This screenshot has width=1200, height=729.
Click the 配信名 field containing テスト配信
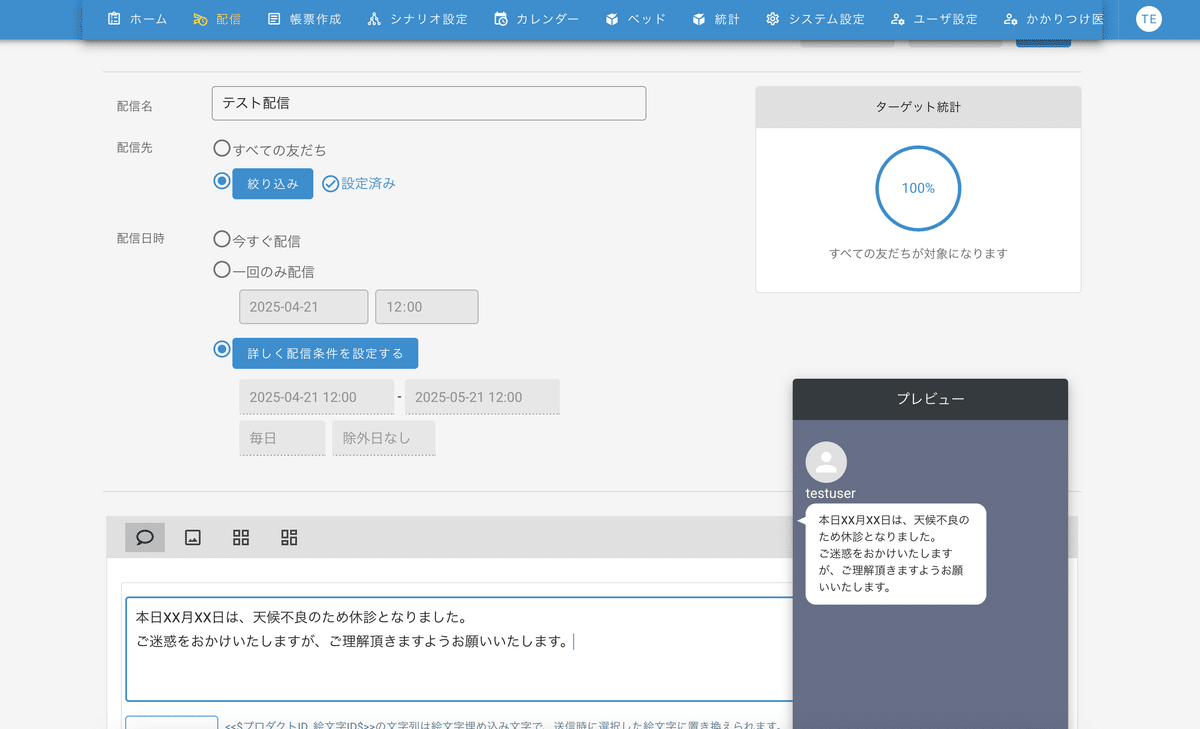coord(429,103)
